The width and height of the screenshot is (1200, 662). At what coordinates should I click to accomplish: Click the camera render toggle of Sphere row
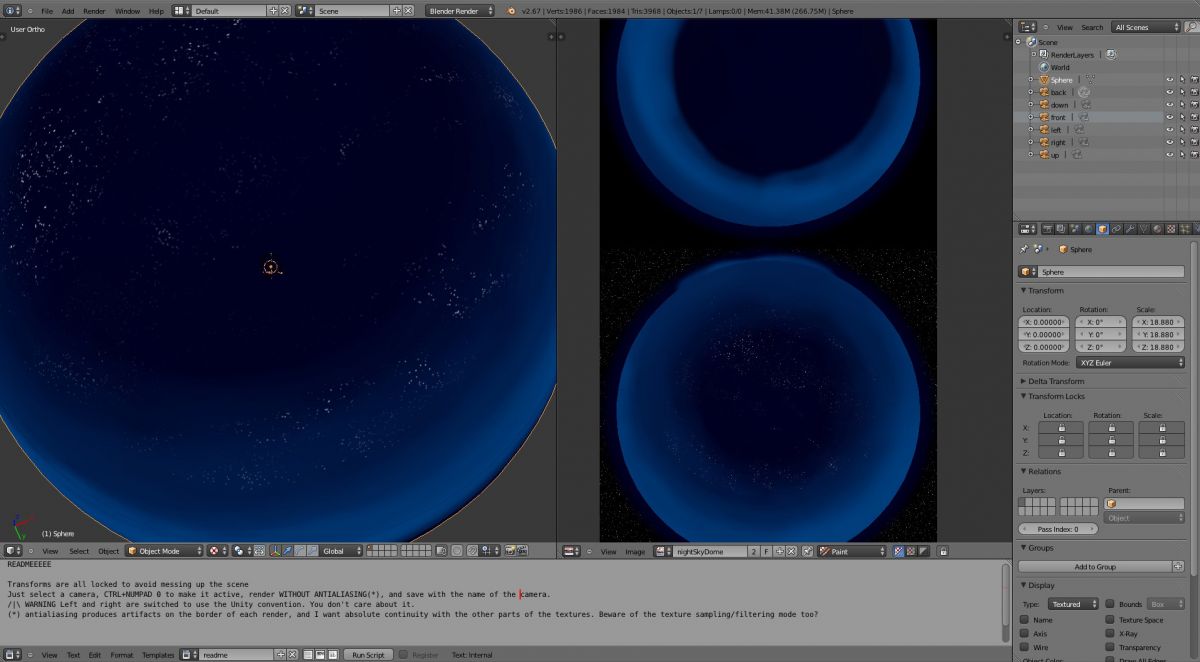[1194, 80]
